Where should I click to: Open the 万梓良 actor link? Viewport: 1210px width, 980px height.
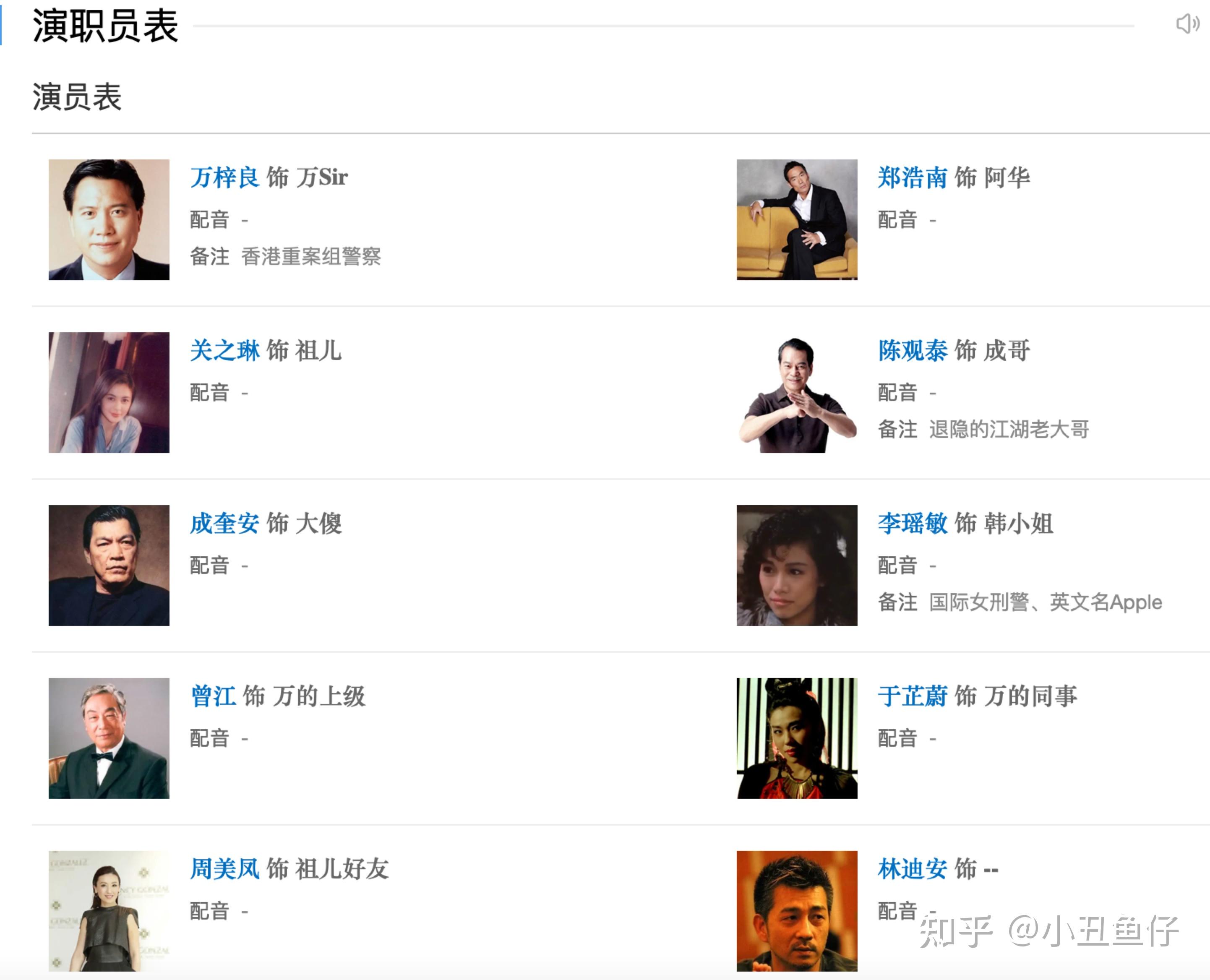click(224, 178)
